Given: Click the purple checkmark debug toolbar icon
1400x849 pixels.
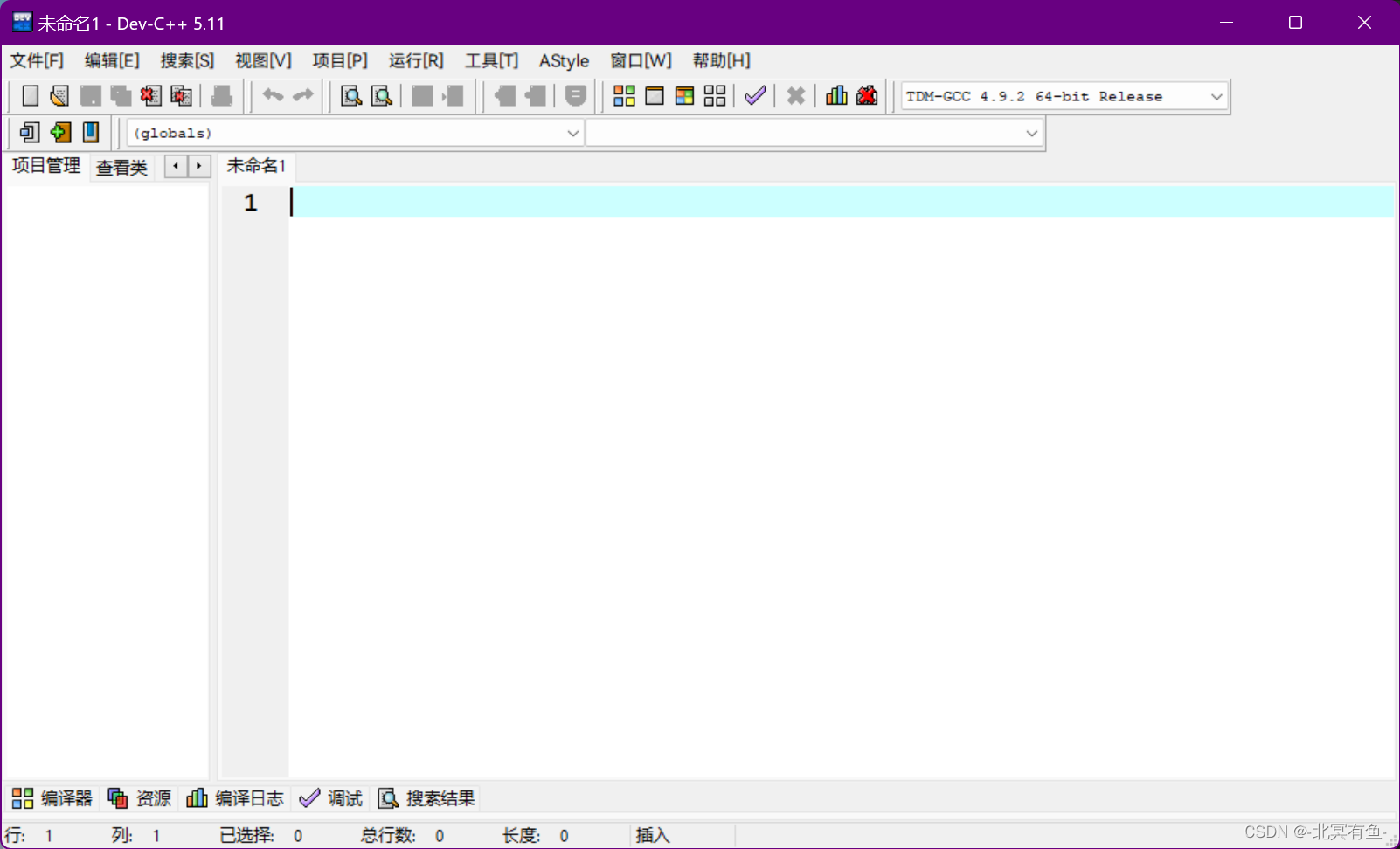Looking at the screenshot, I should pos(754,95).
